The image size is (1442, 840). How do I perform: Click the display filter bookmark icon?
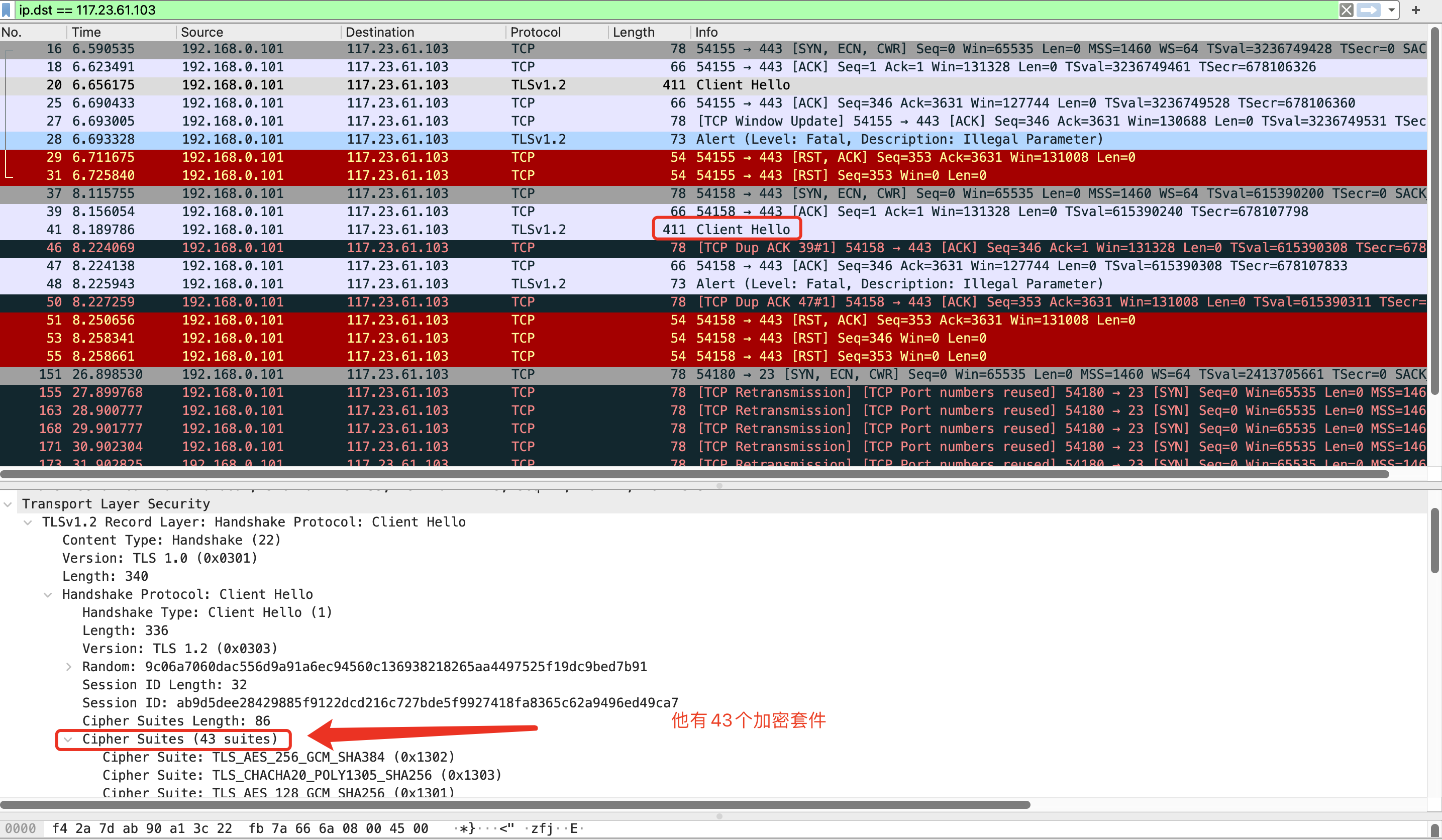pos(7,10)
